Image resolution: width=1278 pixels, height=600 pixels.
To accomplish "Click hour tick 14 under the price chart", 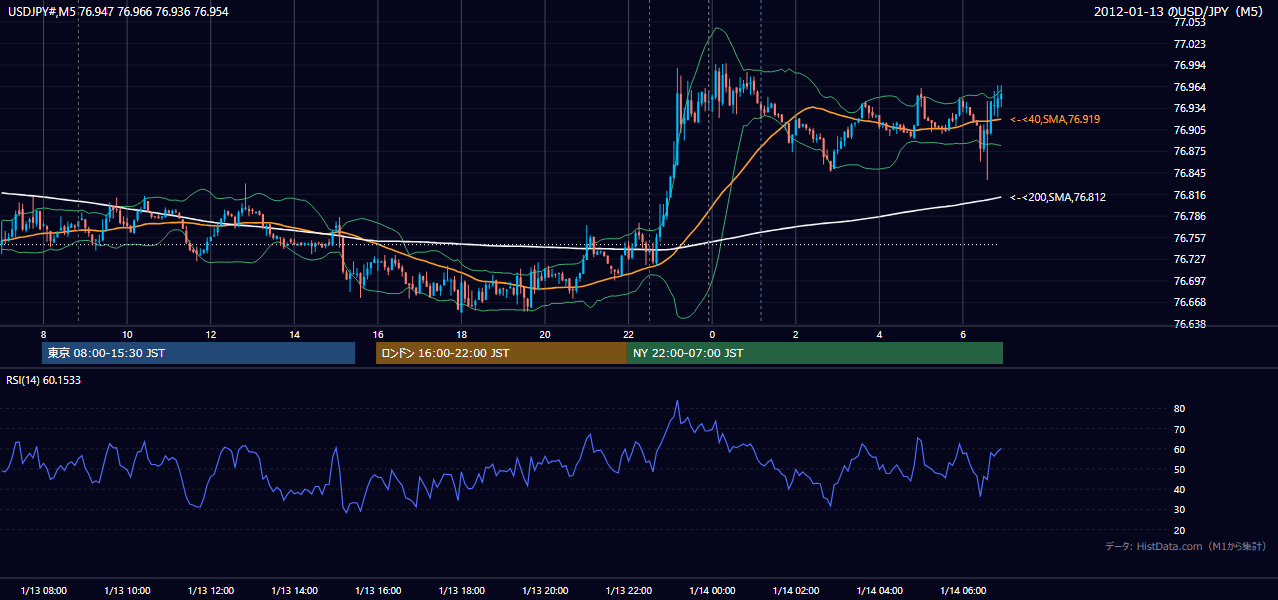I will coord(294,334).
